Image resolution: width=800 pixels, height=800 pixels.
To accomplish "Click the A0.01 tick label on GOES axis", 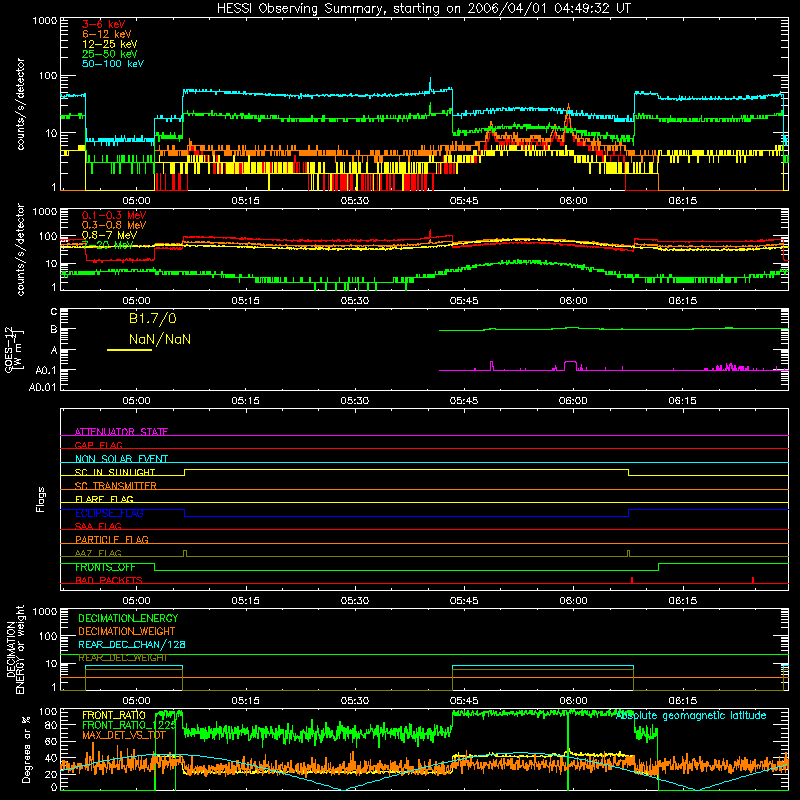I will pos(42,387).
